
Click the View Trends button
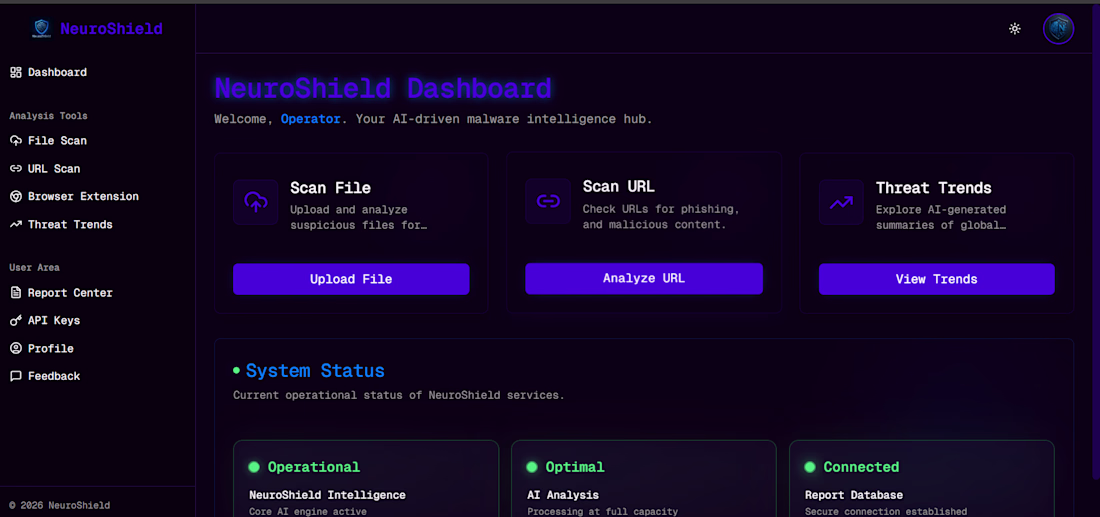[x=937, y=279]
